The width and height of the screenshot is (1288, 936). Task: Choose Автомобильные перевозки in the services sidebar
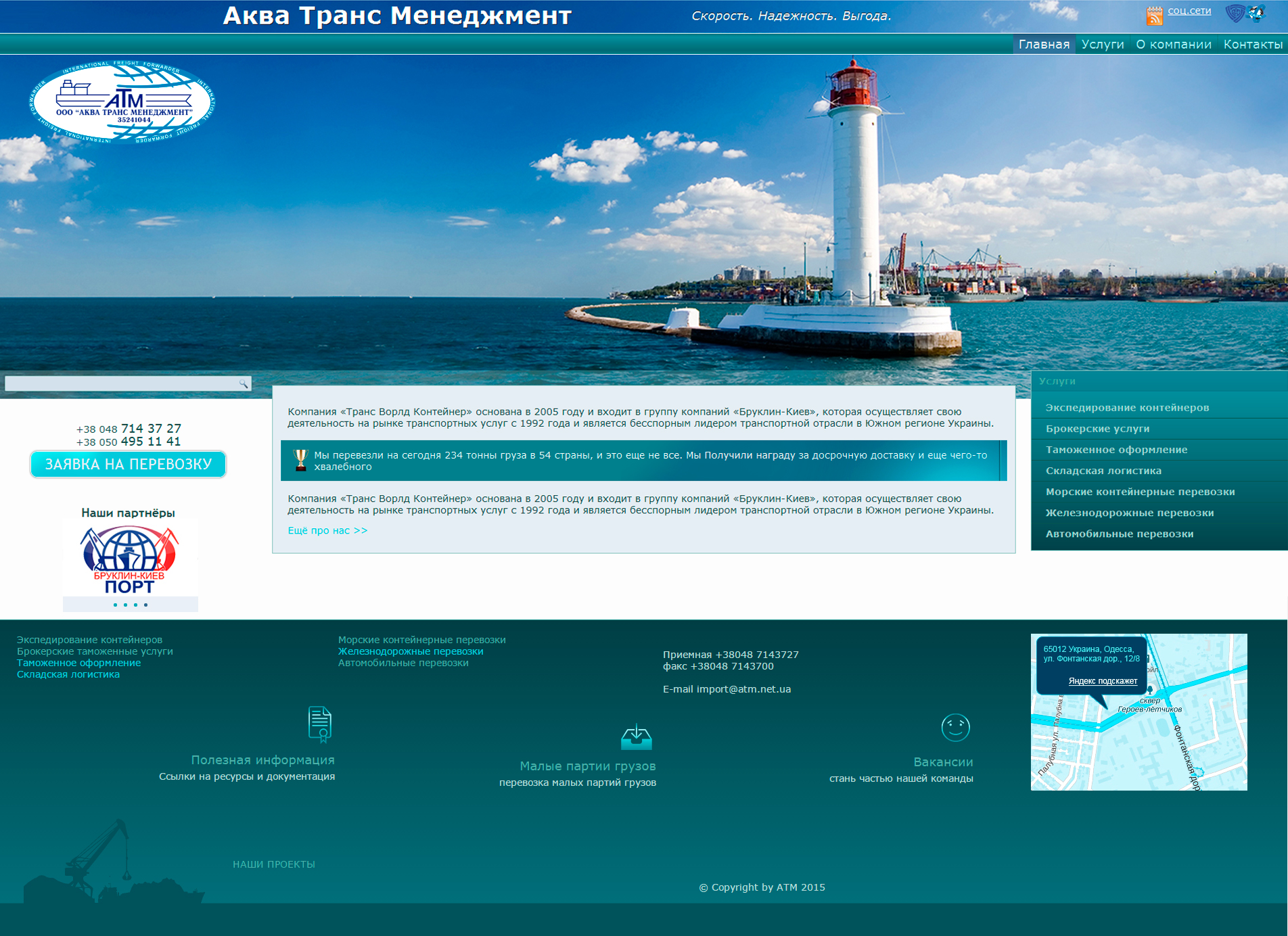coord(1120,534)
